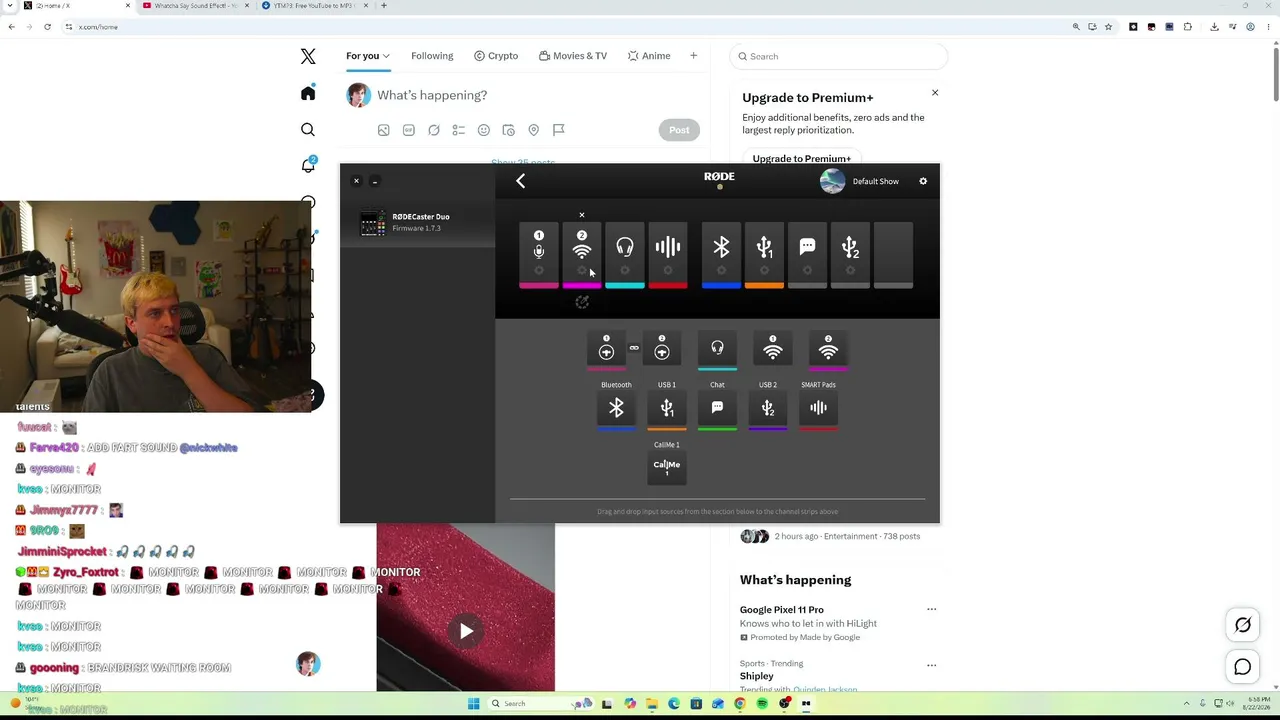The width and height of the screenshot is (1280, 720).
Task: Add a new timeline tab with plus
Action: point(693,56)
